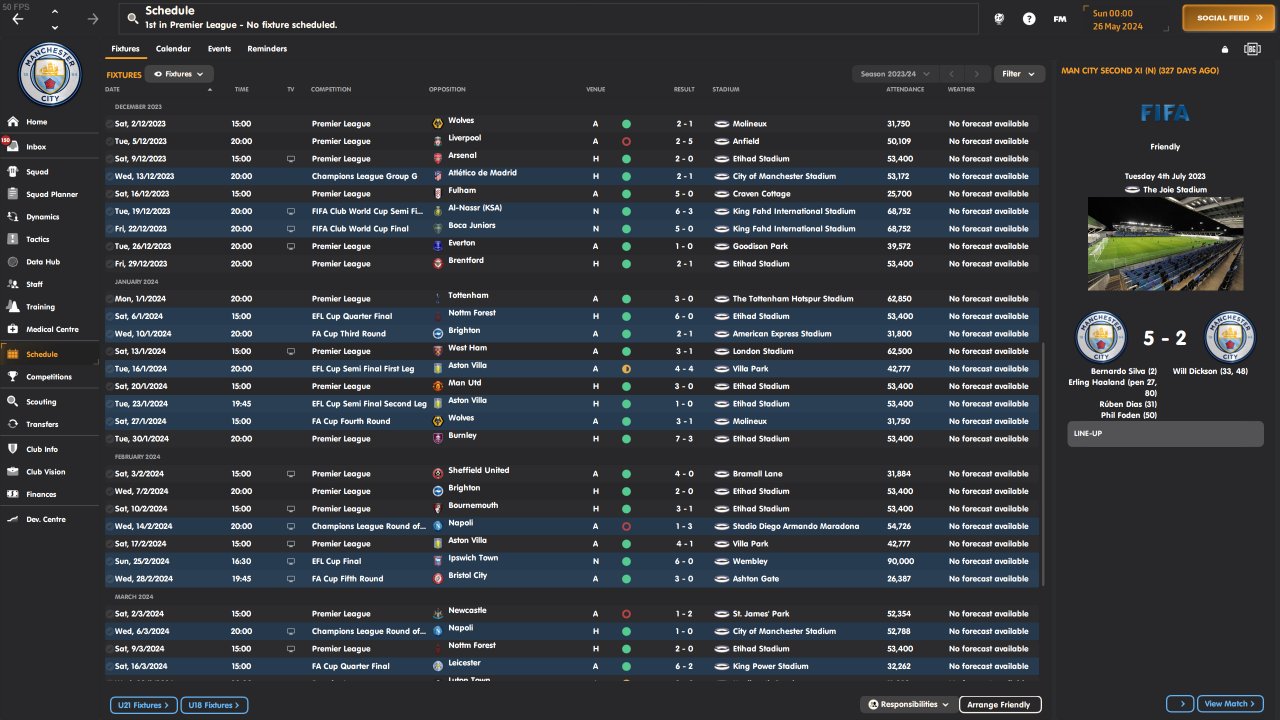The width and height of the screenshot is (1280, 720).
Task: Open Home from the sidebar
Action: (x=36, y=122)
